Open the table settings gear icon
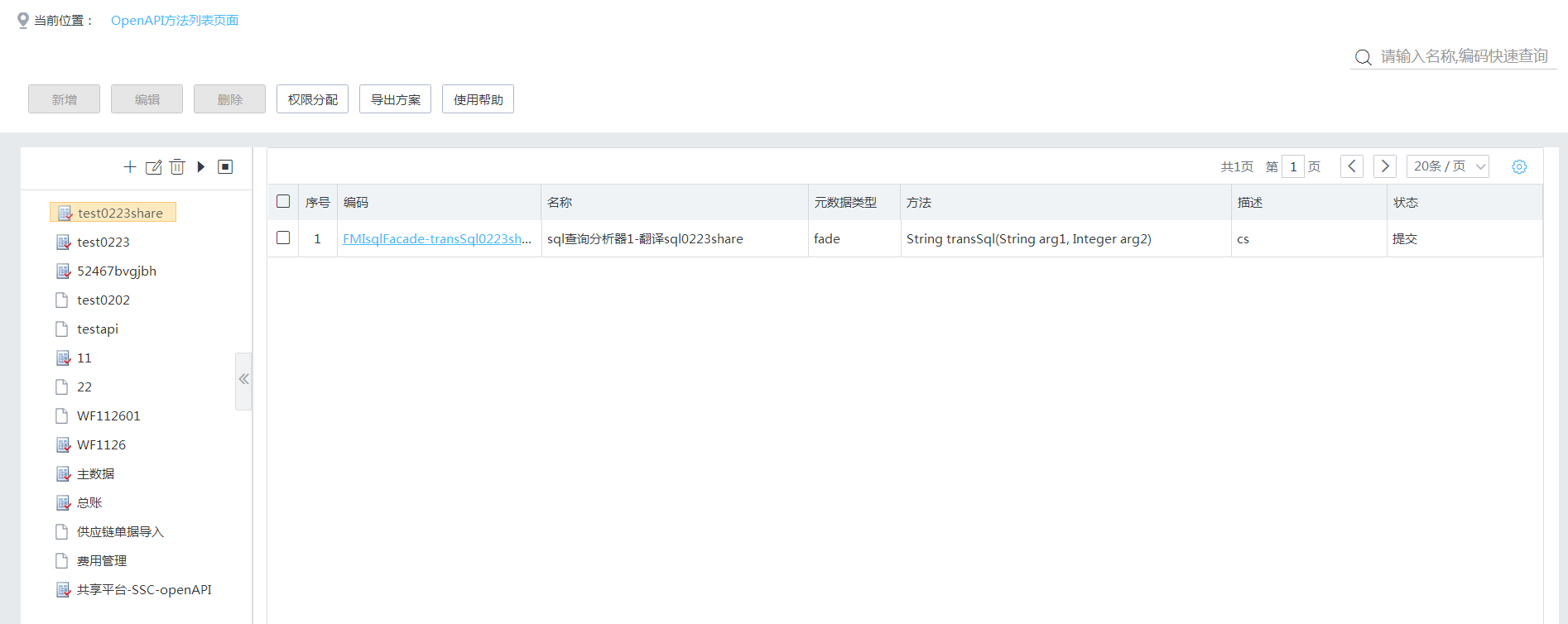 pos(1519,167)
